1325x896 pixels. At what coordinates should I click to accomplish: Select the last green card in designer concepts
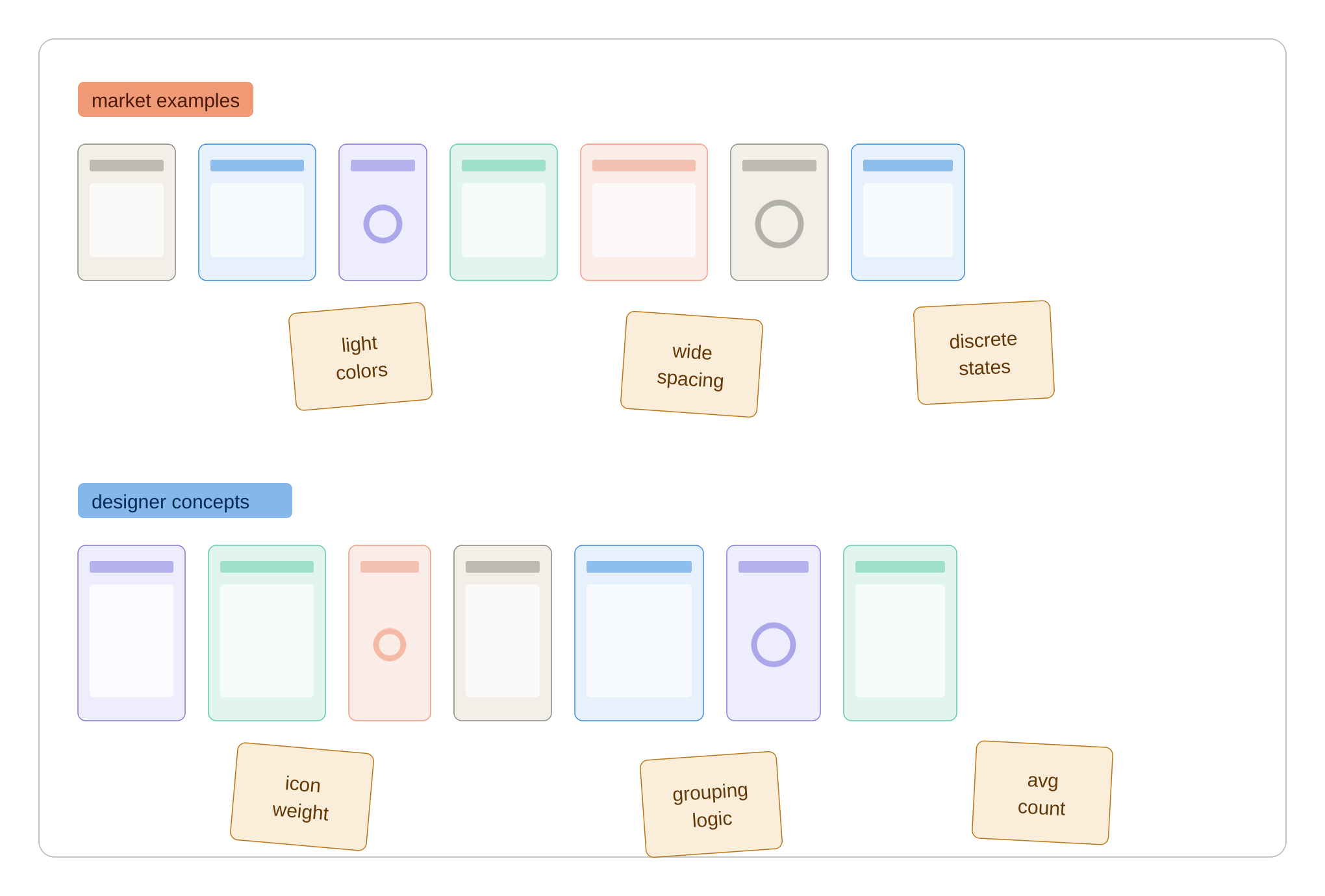(900, 633)
